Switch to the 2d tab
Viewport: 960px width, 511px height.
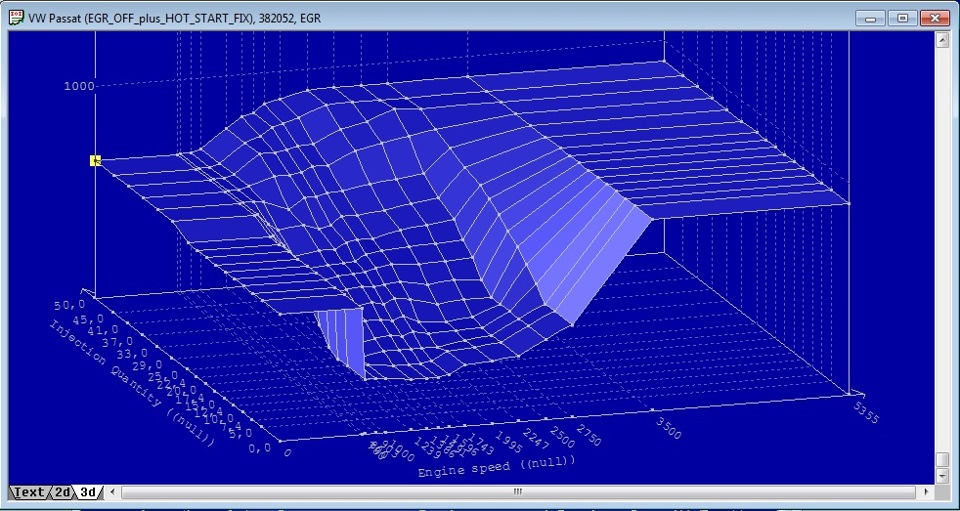(x=62, y=492)
